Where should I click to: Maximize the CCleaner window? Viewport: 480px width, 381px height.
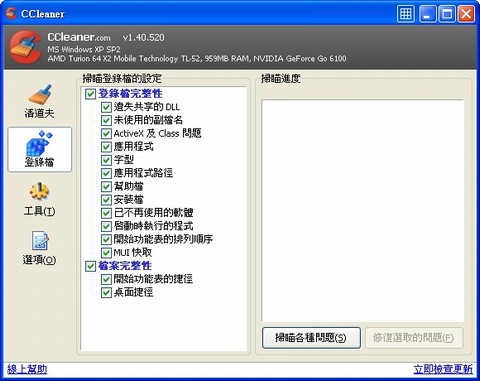click(447, 14)
